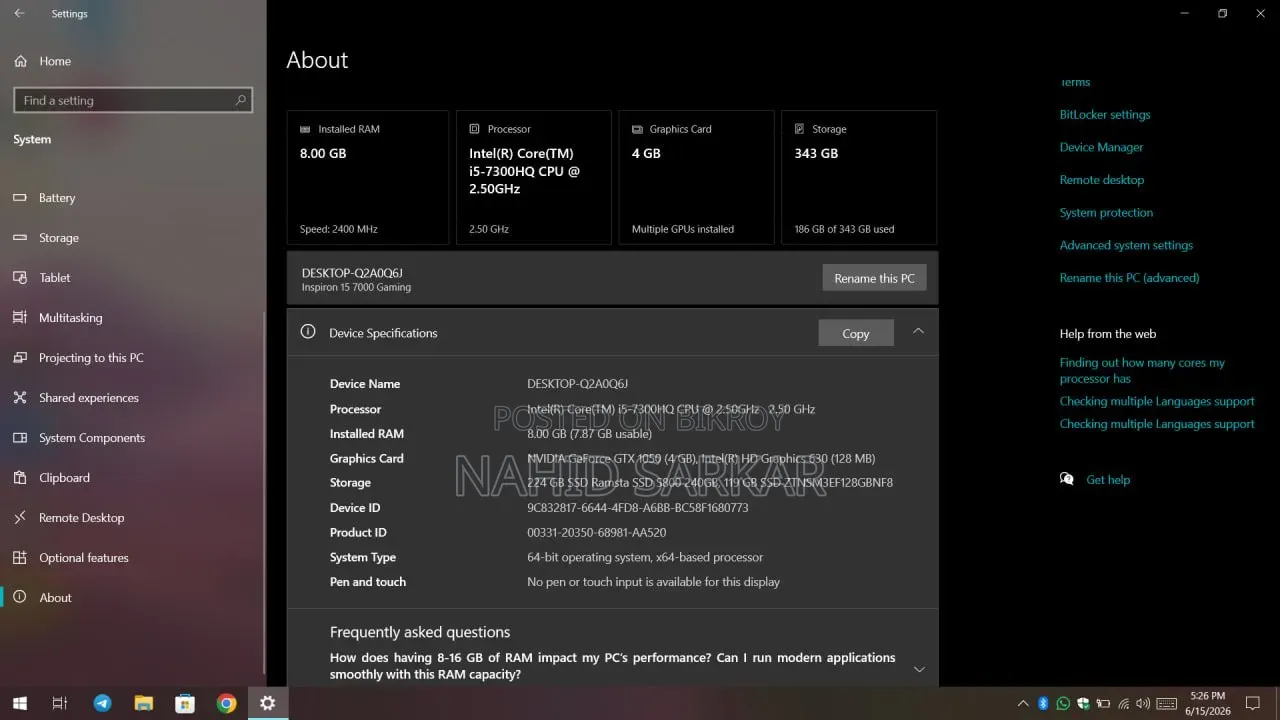
Task: Copy the device specifications
Action: [x=856, y=333]
